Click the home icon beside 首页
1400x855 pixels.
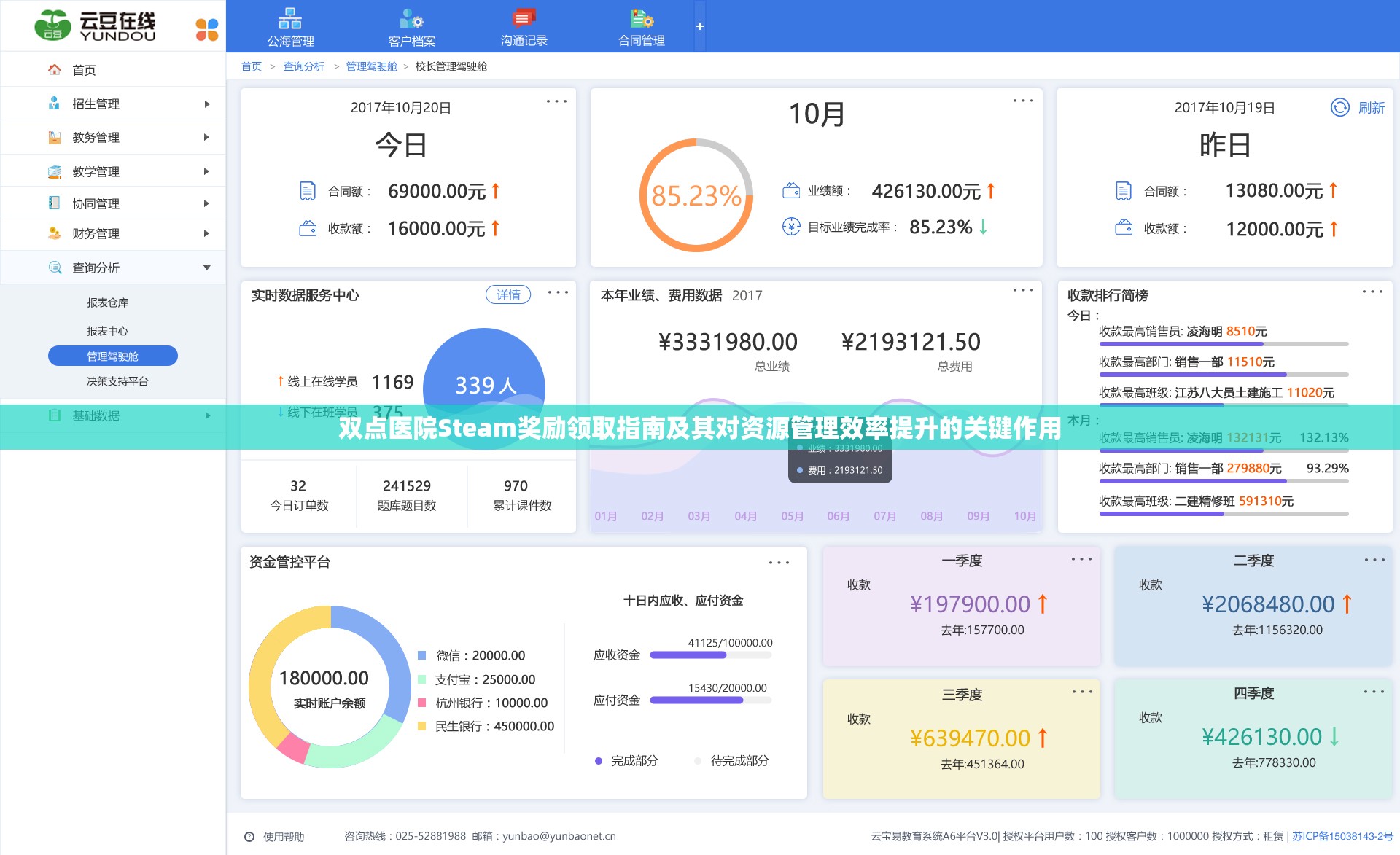(55, 70)
